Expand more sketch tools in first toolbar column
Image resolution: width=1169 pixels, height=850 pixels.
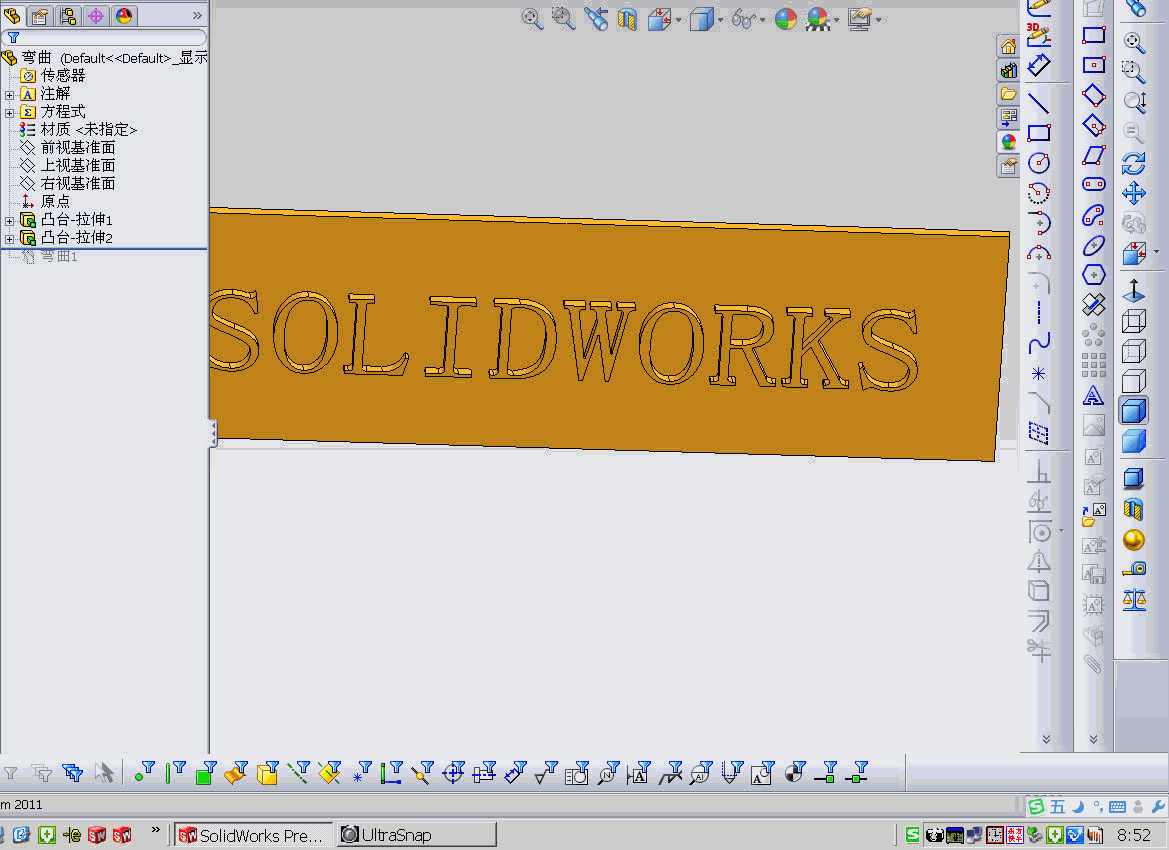[x=1046, y=739]
